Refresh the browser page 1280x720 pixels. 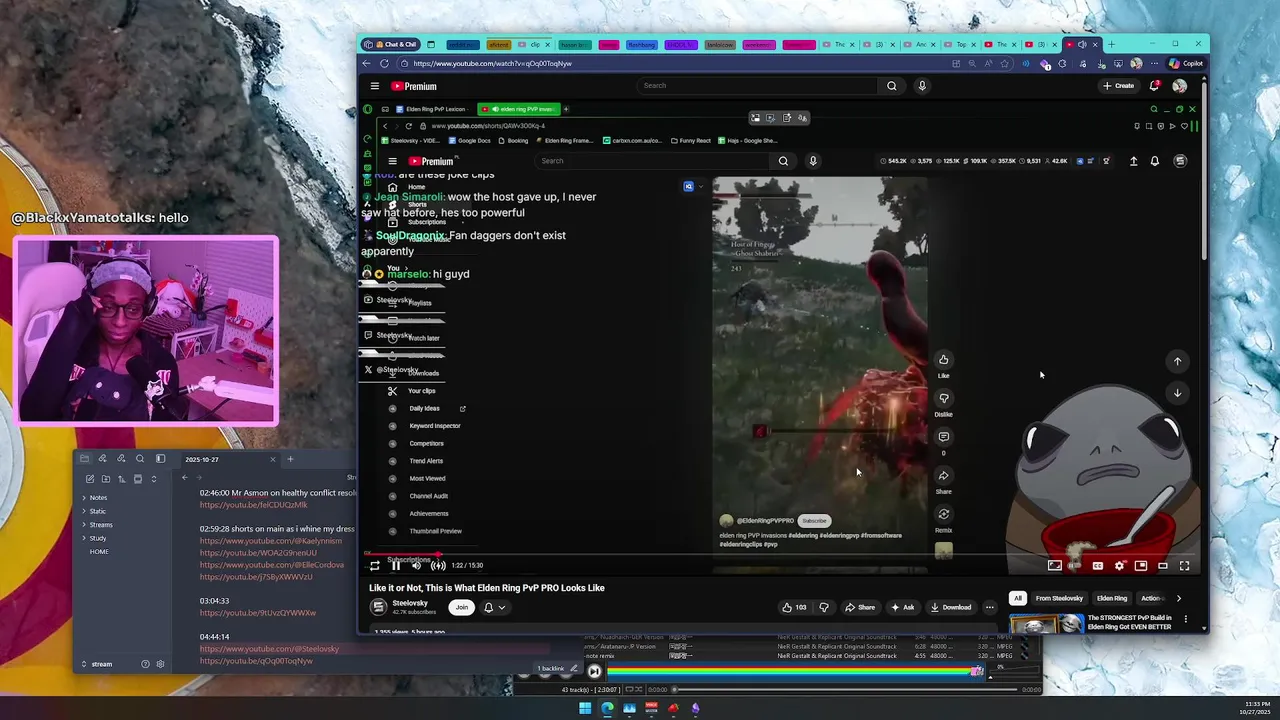[384, 63]
